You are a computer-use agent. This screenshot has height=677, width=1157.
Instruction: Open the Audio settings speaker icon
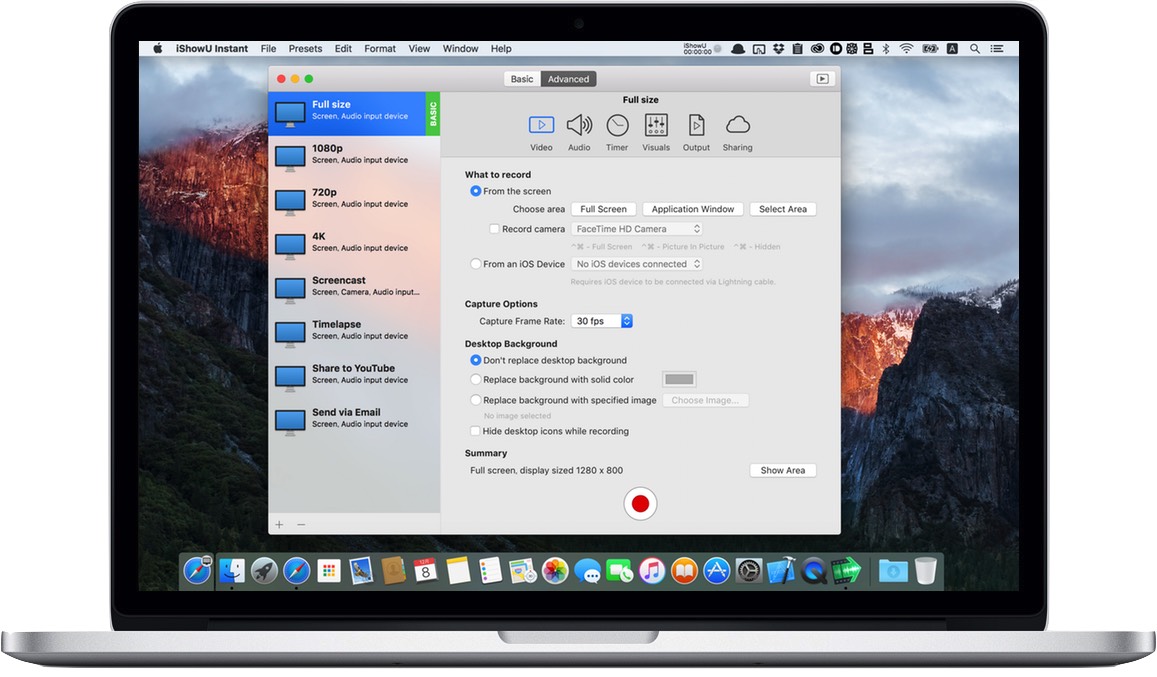coord(579,125)
